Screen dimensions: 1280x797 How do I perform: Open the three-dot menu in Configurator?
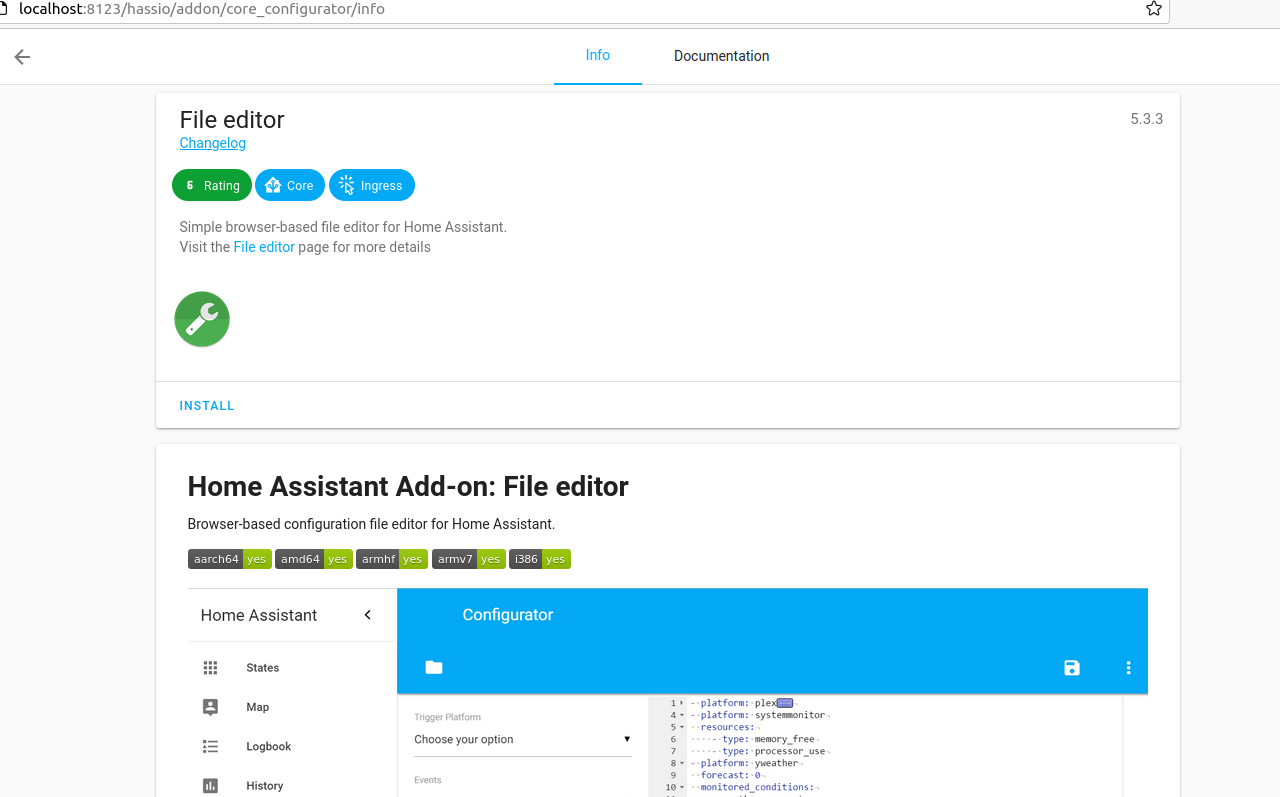coord(1128,668)
